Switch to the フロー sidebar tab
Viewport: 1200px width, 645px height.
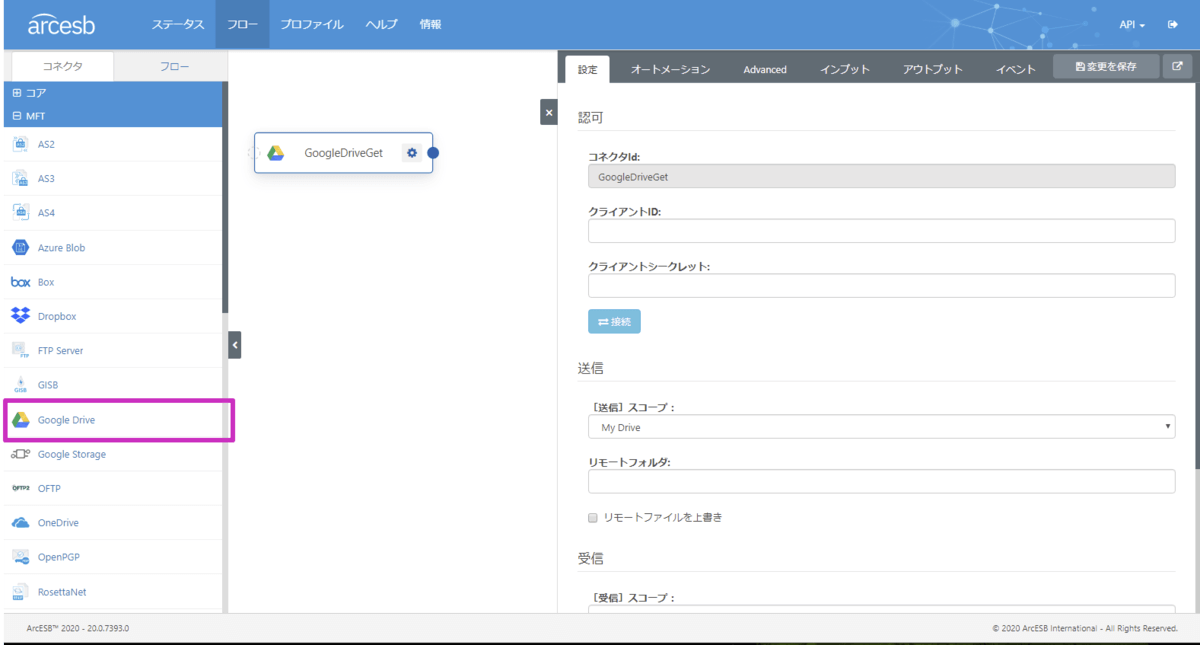point(175,67)
